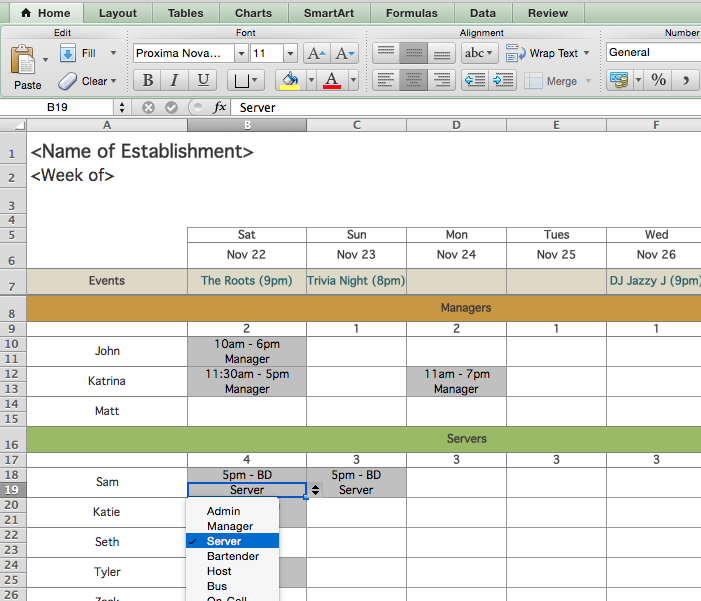Open fill color palette arrow
This screenshot has height=601, width=701.
click(311, 81)
